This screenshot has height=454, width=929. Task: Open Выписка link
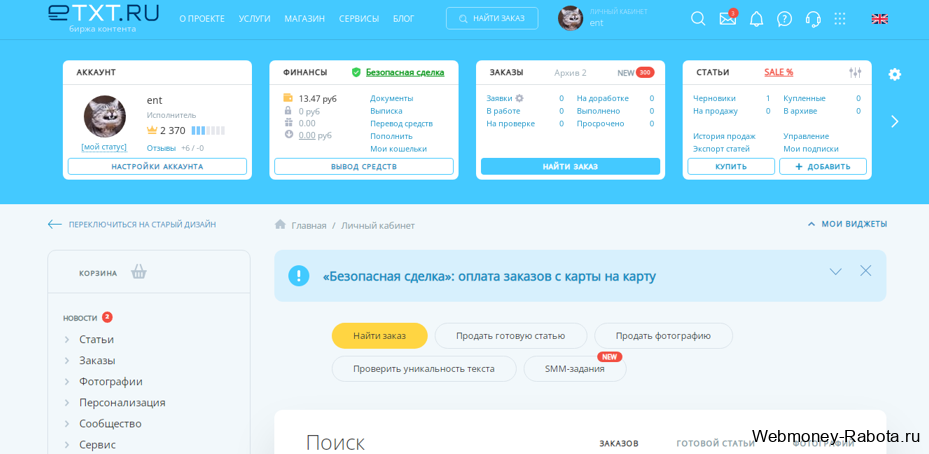[386, 111]
